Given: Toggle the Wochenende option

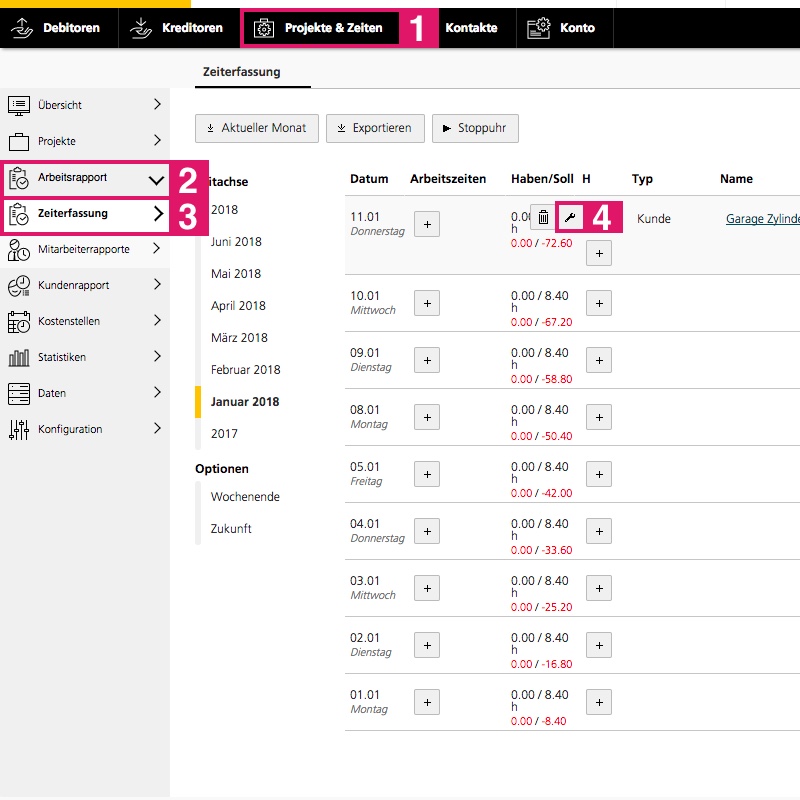Looking at the screenshot, I should click(x=245, y=497).
